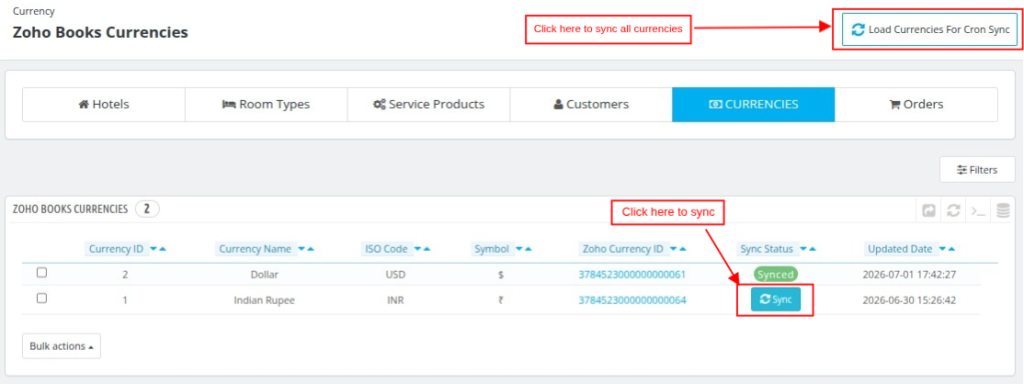Viewport: 1024px width, 384px height.
Task: Click the record count badge showing 2
Action: click(x=147, y=209)
